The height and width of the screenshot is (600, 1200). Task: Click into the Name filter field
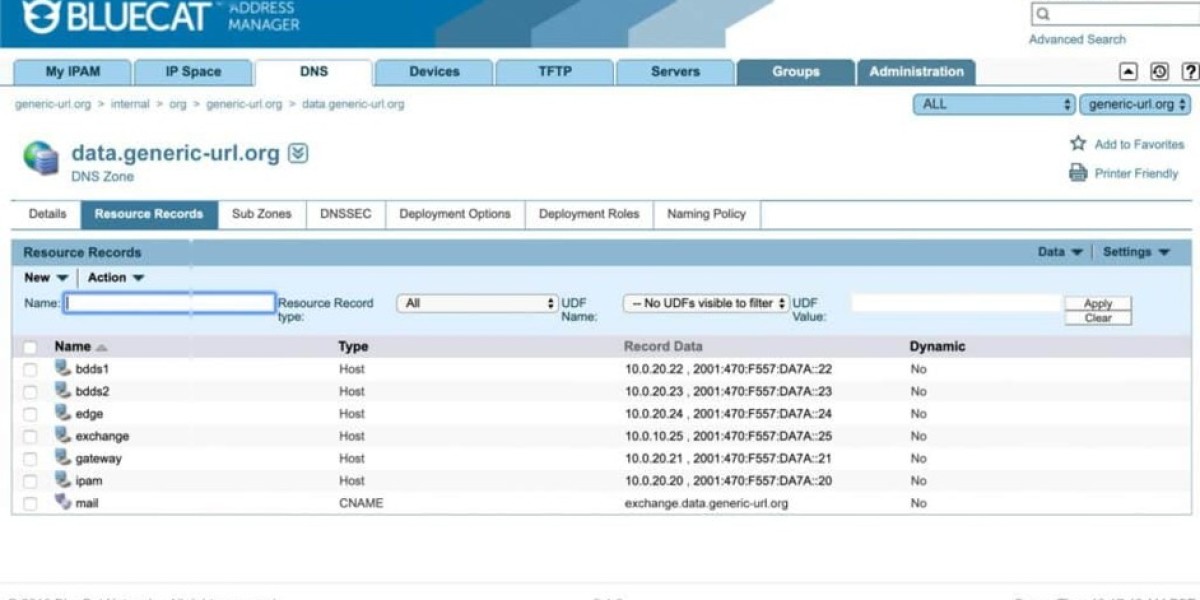(x=170, y=303)
